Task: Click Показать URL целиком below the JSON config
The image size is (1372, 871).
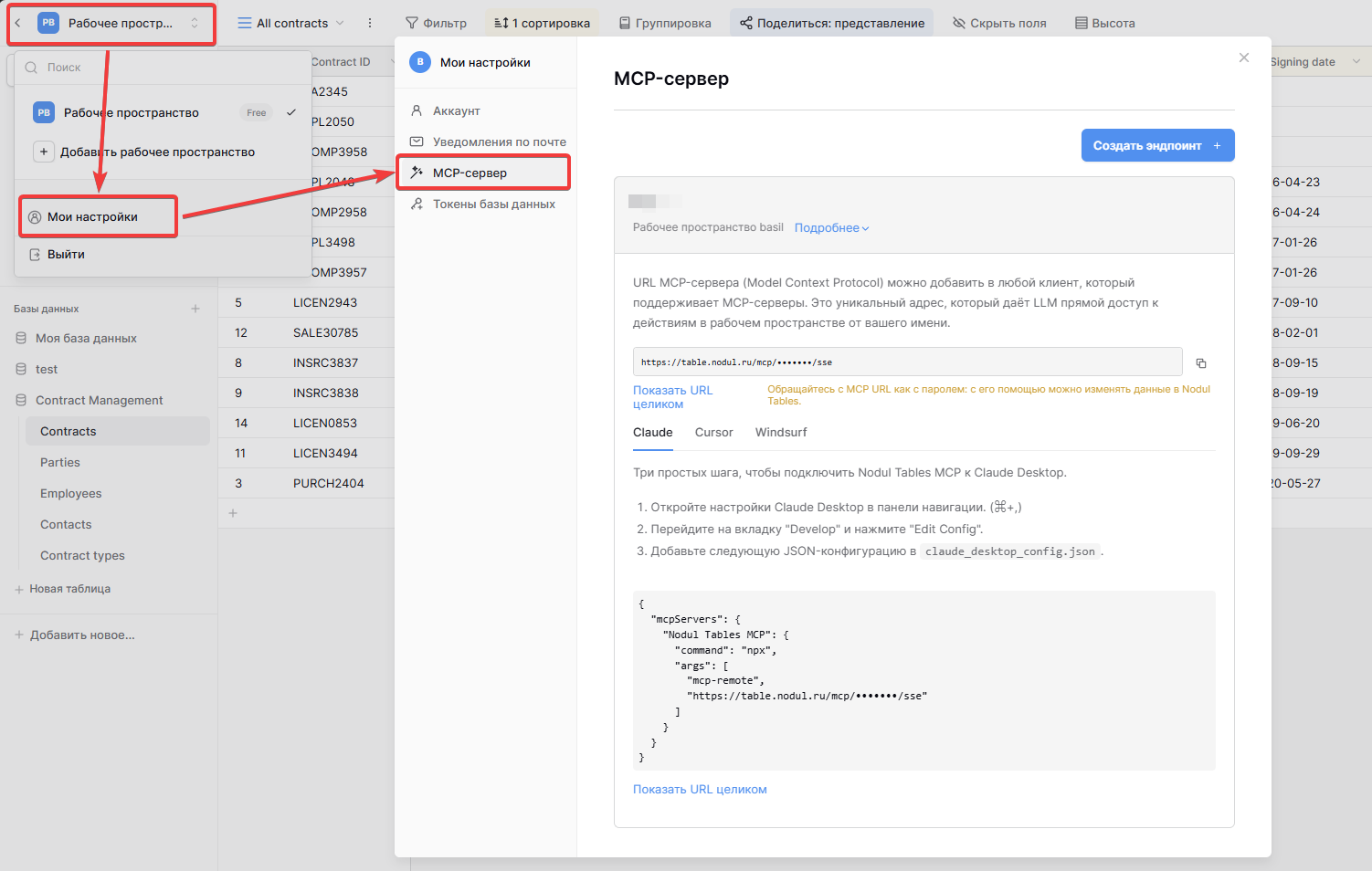Action: click(x=700, y=790)
